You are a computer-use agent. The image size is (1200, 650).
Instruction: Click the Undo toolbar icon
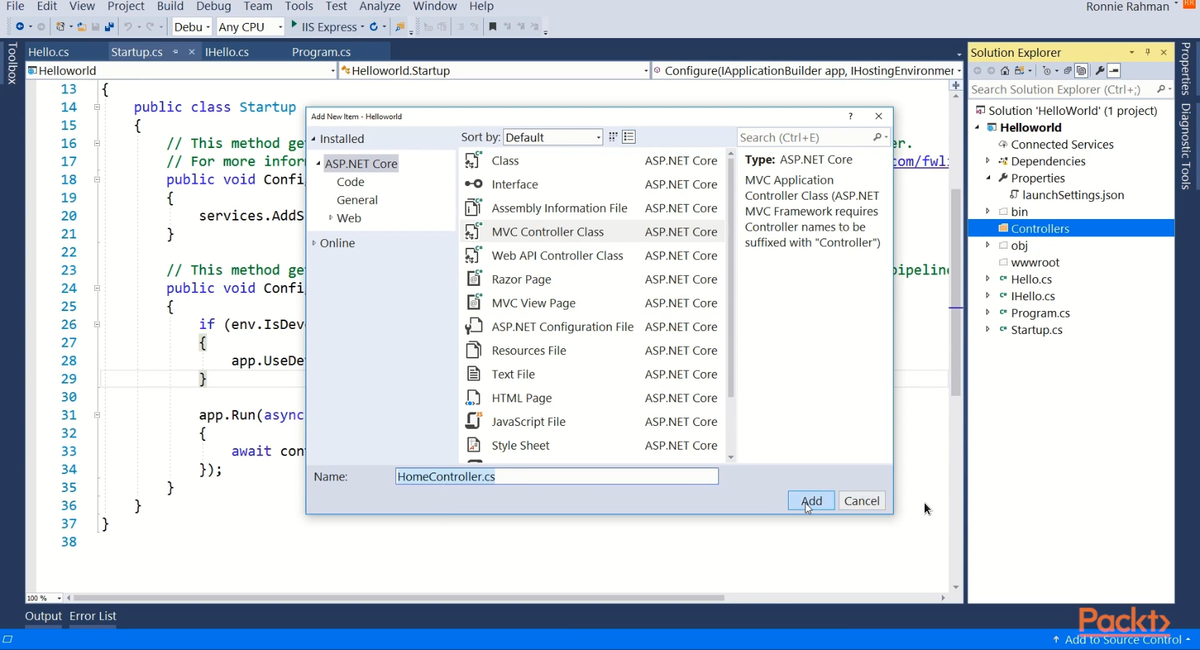pyautogui.click(x=128, y=27)
